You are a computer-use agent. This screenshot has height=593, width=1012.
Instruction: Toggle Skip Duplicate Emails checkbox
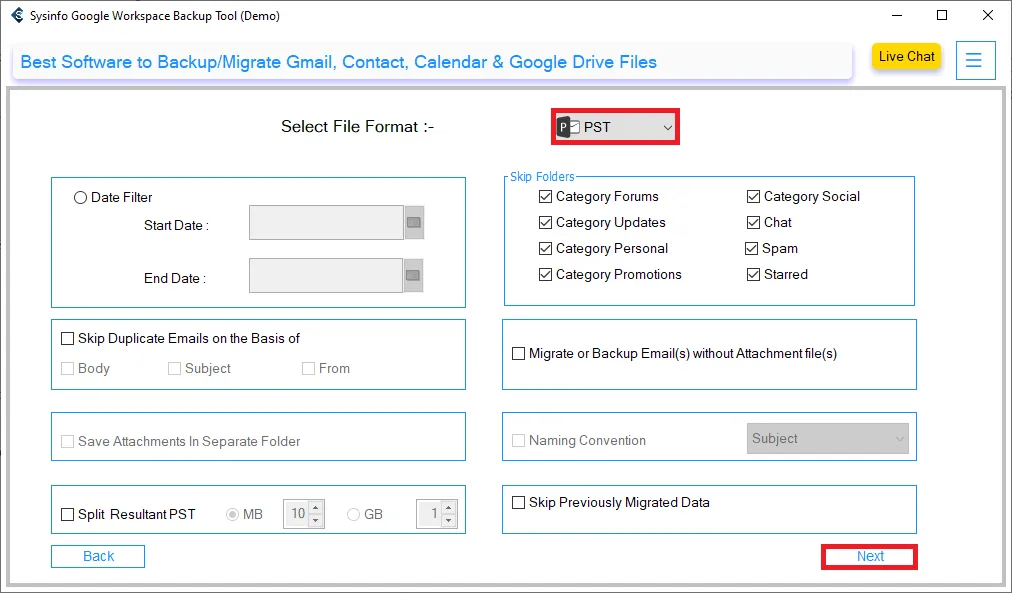(68, 338)
